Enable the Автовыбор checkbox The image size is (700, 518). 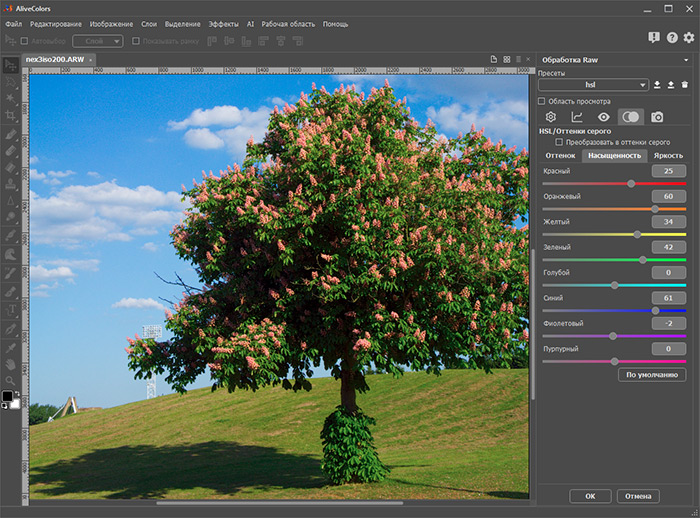(25, 41)
